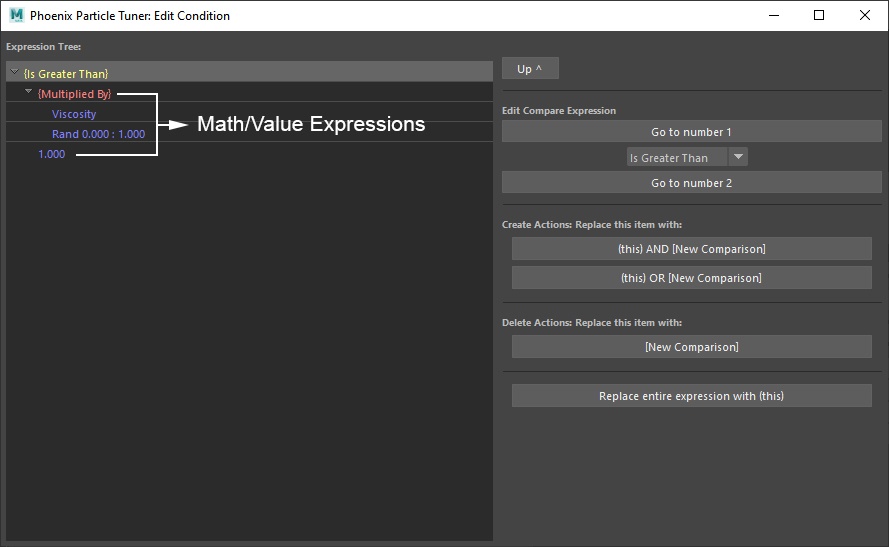The height and width of the screenshot is (547, 889).
Task: Select the {Is Greater Than} root row
Action: coord(249,71)
